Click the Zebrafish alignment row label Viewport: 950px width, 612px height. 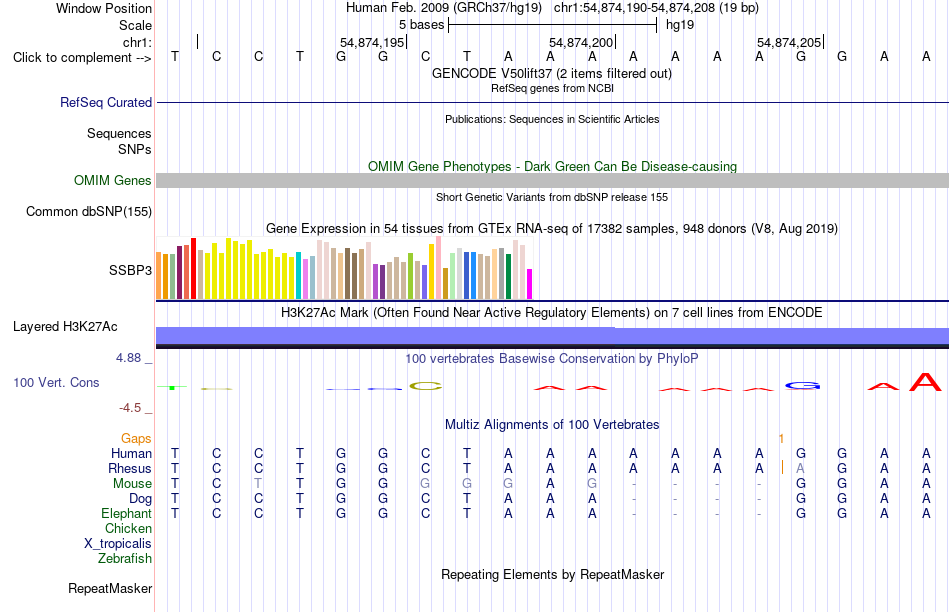click(125, 558)
